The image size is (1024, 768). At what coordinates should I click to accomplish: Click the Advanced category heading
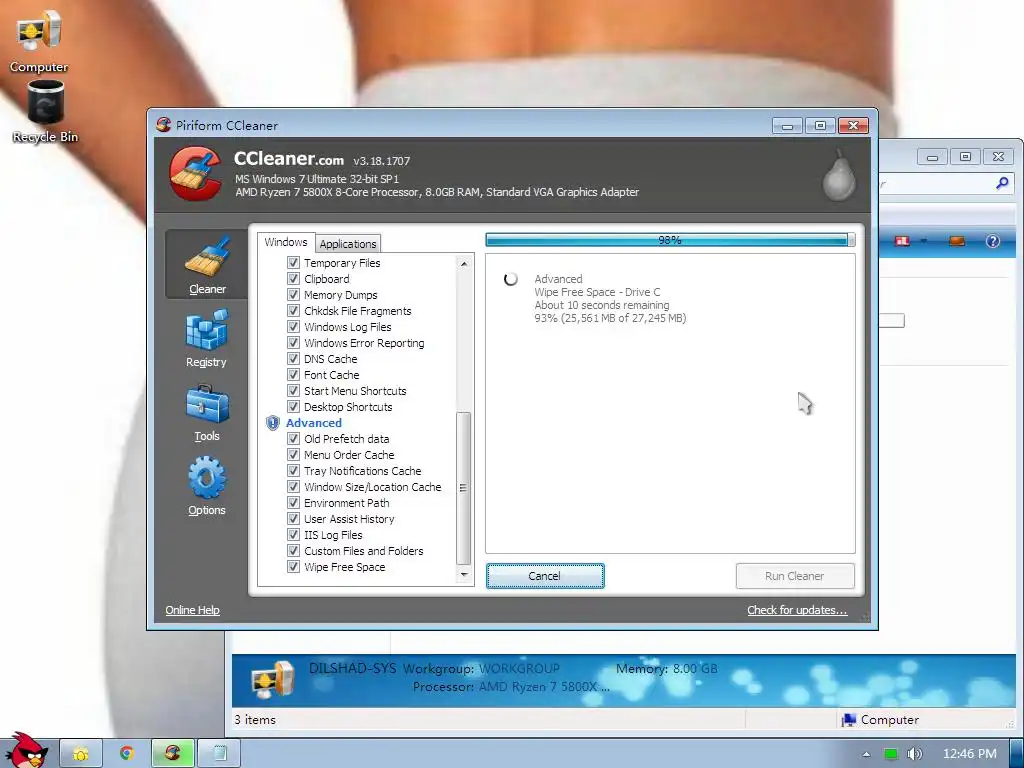313,423
